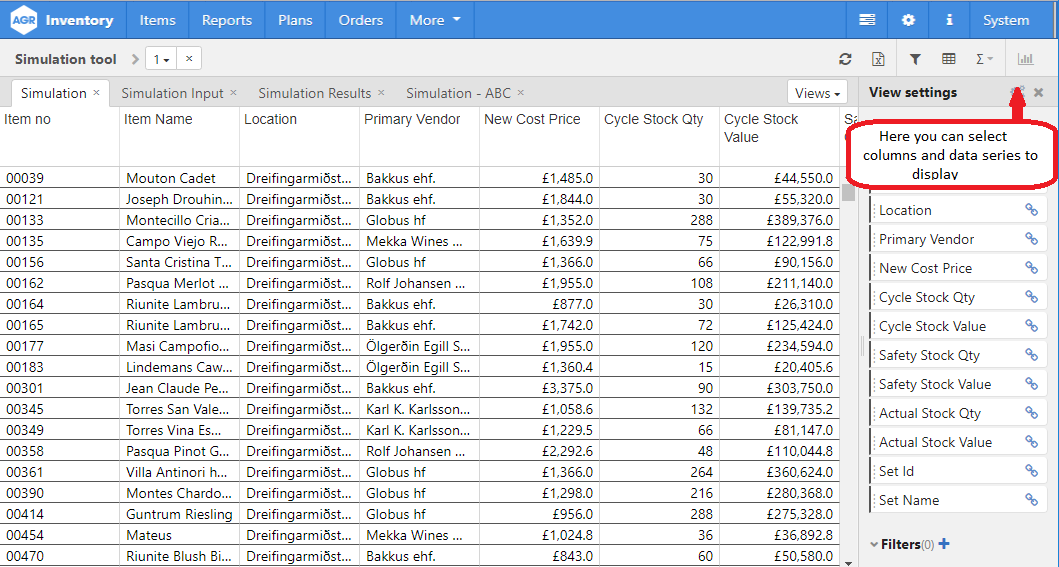Toggle link icon for Cycle Stock Qty
This screenshot has width=1059, height=567.
click(x=1031, y=297)
